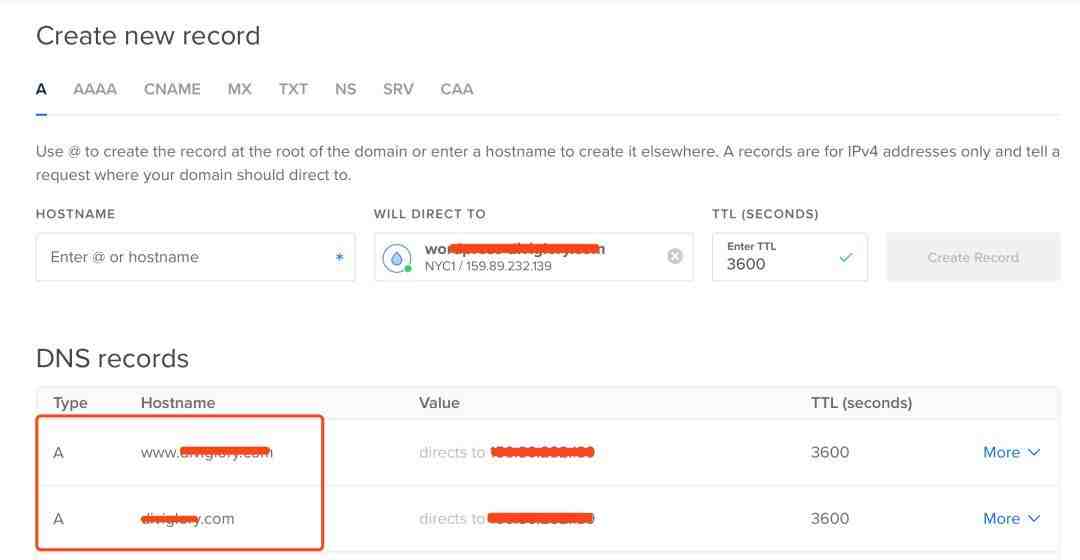The width and height of the screenshot is (1080, 560).
Task: Go to the MX record tab
Action: 239,89
